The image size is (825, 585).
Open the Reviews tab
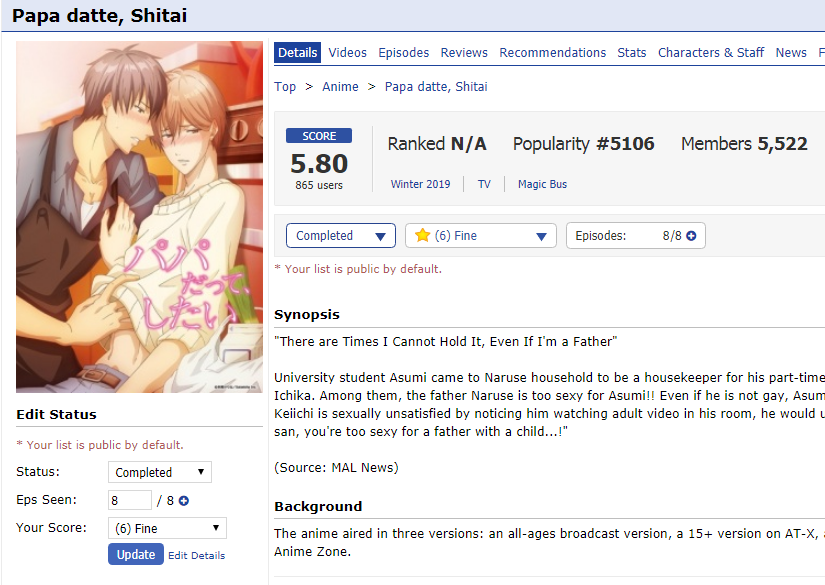point(464,53)
